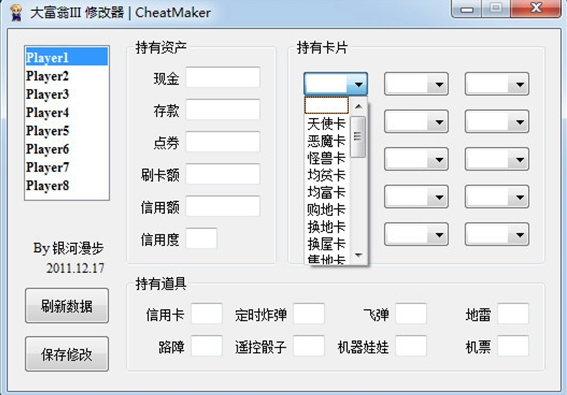The width and height of the screenshot is (567, 395).
Task: Click the 地雷 quantity field
Action: (513, 314)
